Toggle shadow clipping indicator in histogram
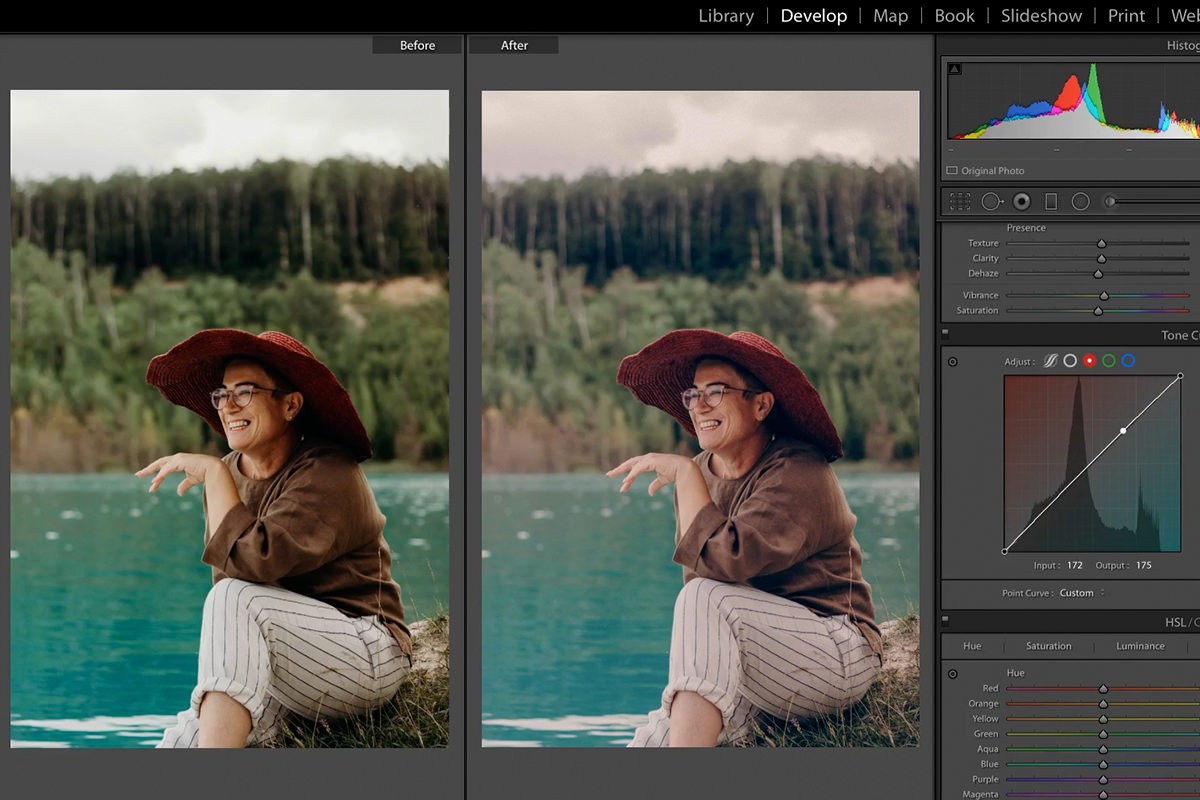Image resolution: width=1200 pixels, height=800 pixels. pyautogui.click(x=954, y=69)
